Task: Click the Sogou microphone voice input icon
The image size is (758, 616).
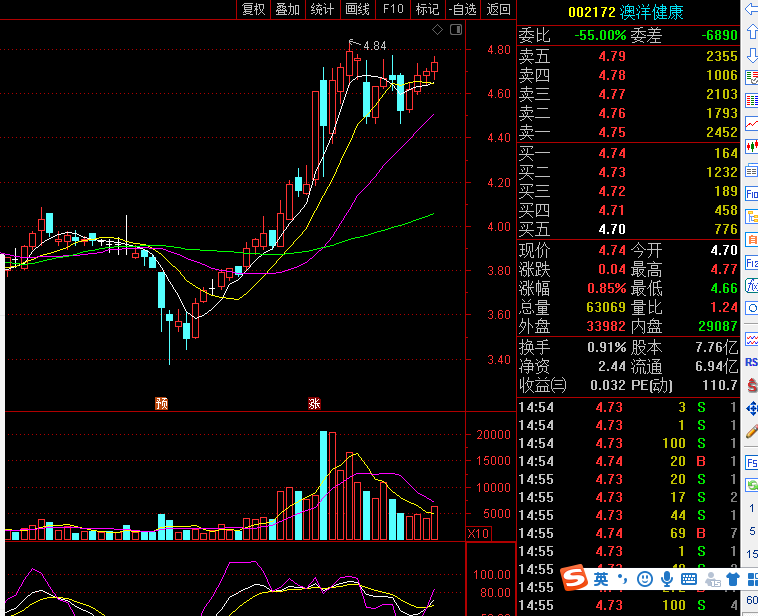Action: point(667,579)
